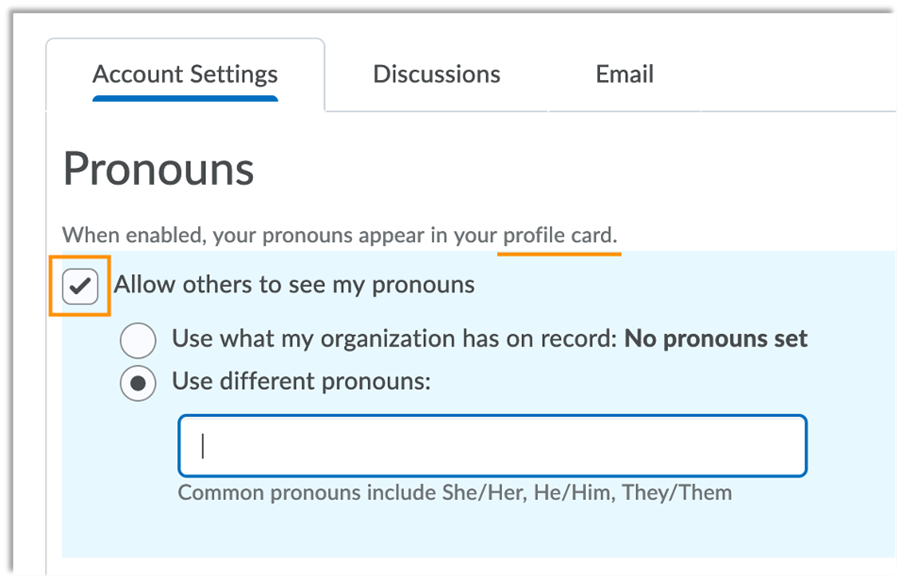Open the Account Settings tab
This screenshot has height=579, width=900.
(x=185, y=74)
